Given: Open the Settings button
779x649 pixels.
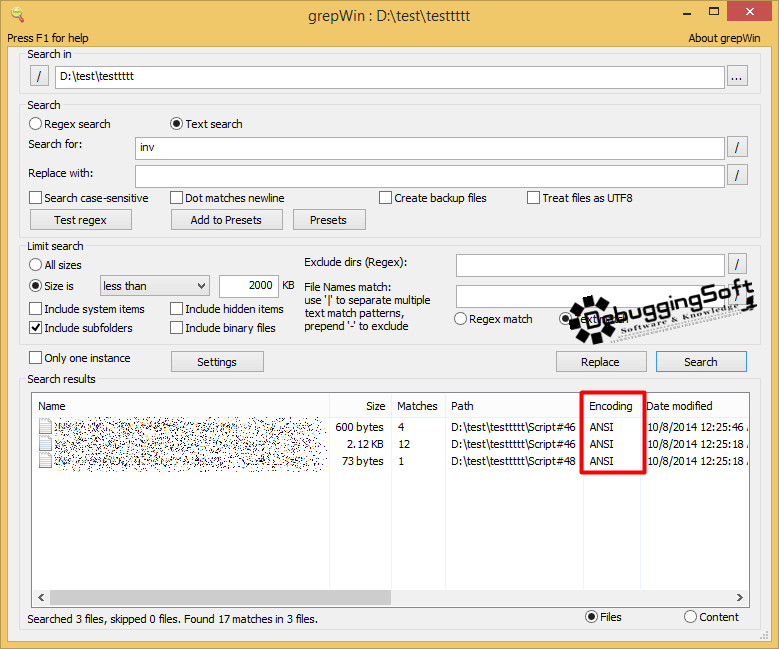Looking at the screenshot, I should (x=217, y=362).
